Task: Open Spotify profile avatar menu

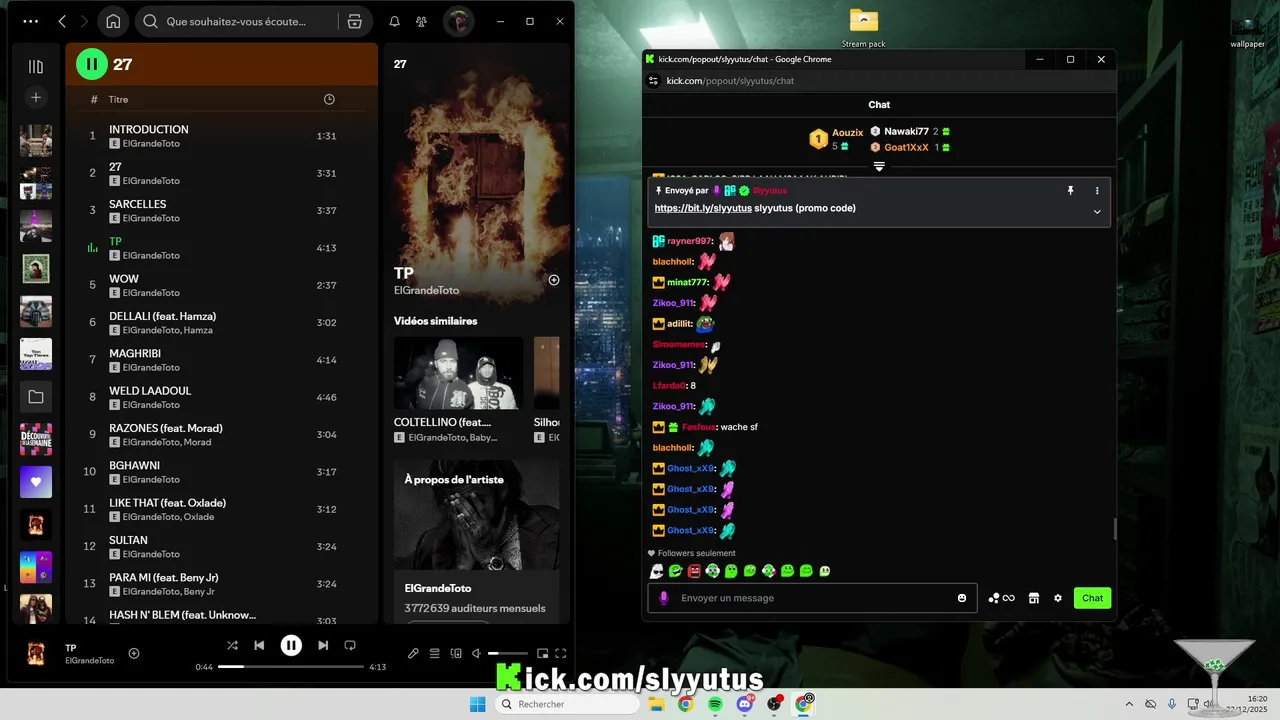Action: tap(458, 21)
